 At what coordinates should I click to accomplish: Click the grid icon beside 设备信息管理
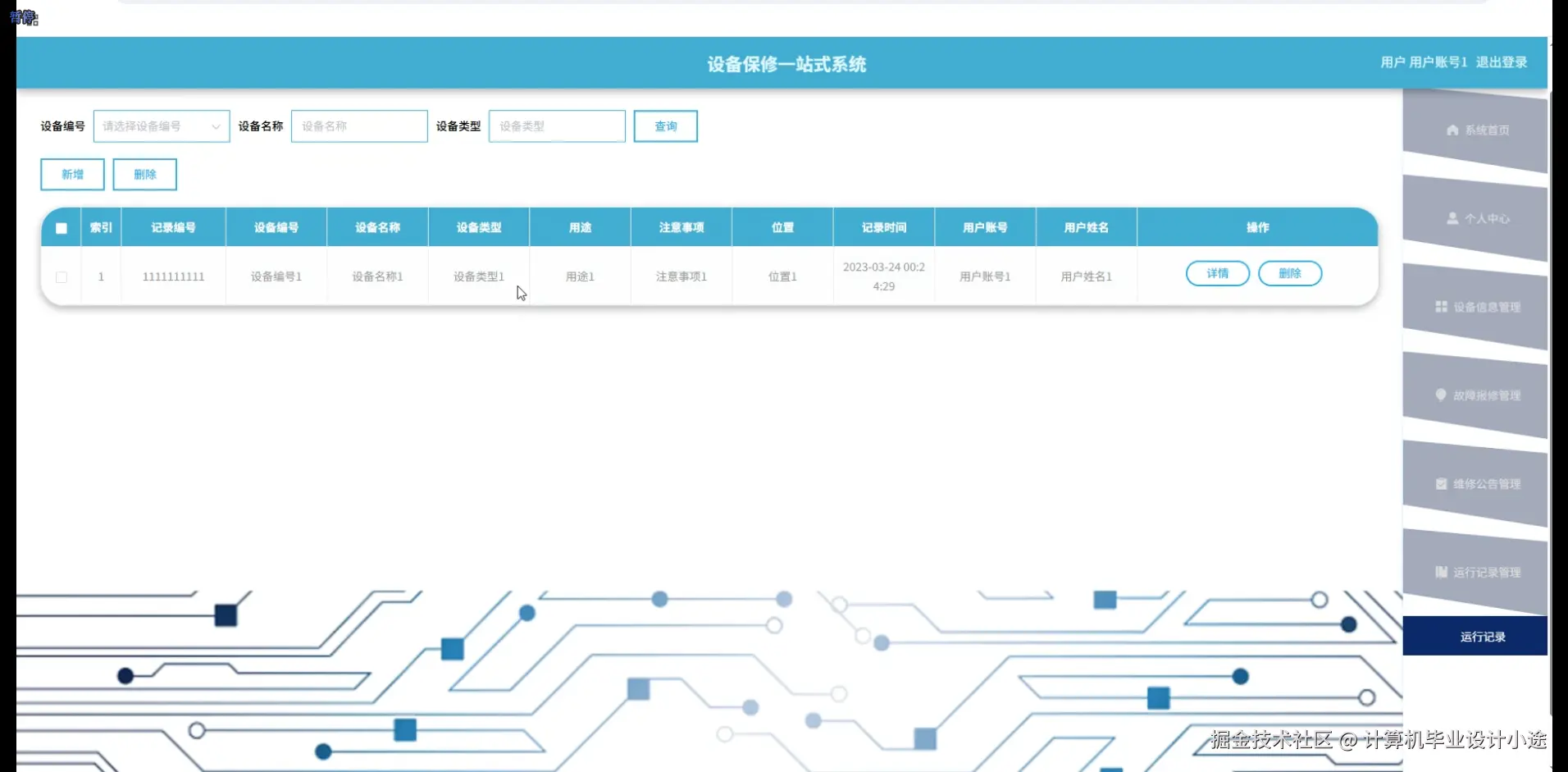tap(1441, 307)
